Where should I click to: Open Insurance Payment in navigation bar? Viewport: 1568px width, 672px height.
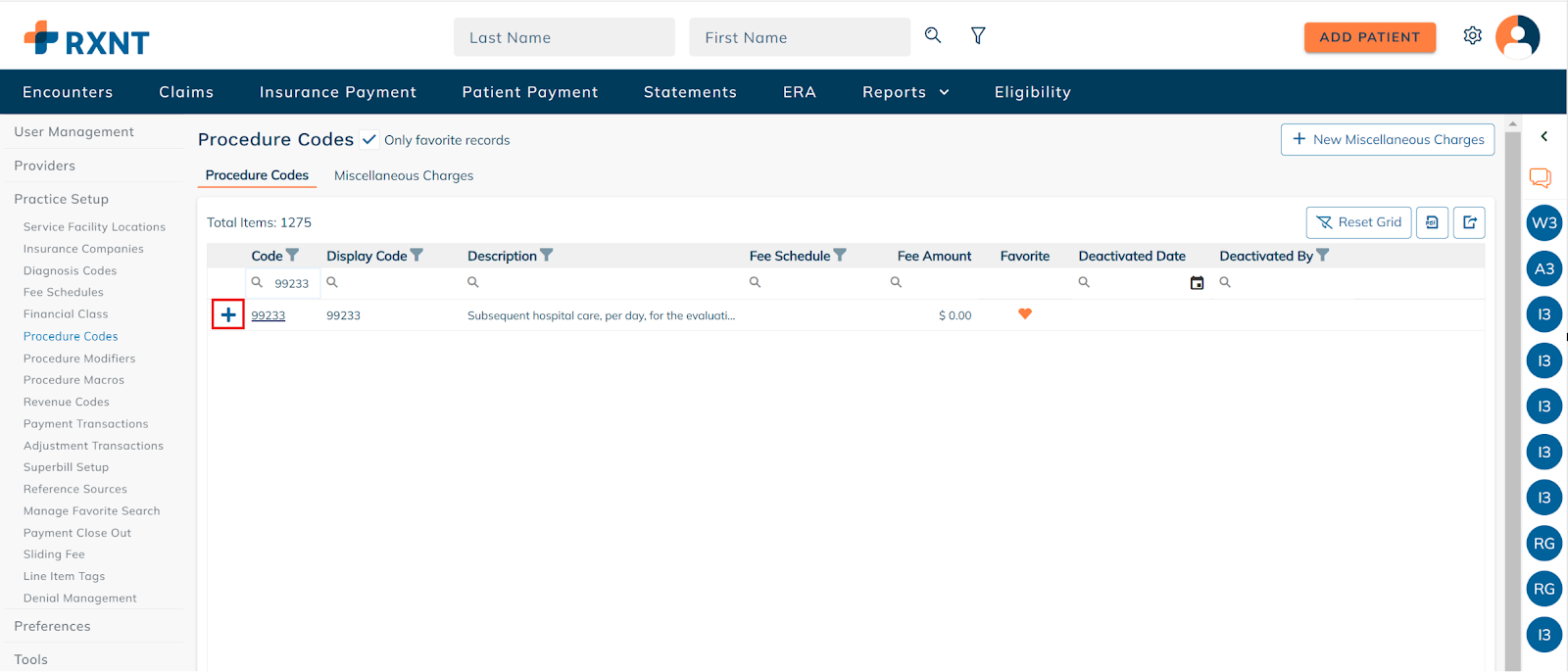pyautogui.click(x=338, y=92)
